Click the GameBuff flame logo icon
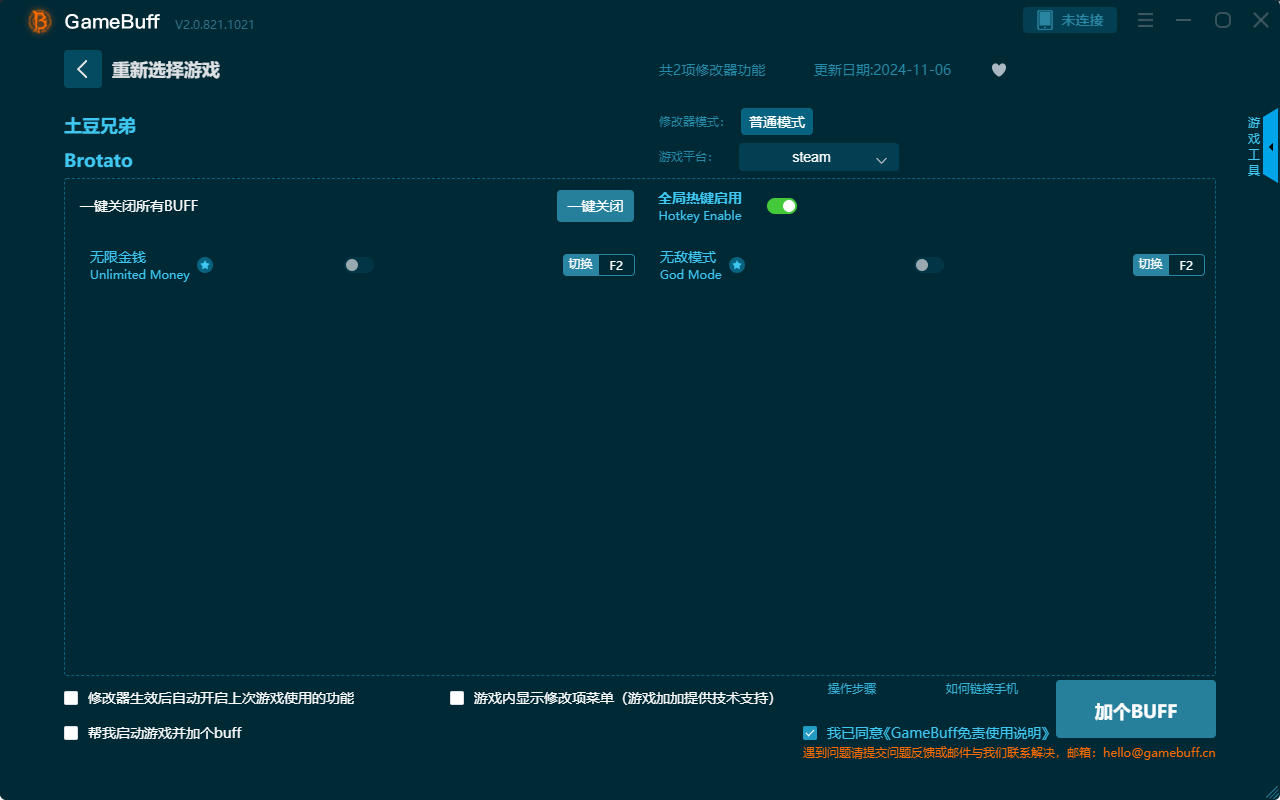 (x=39, y=20)
